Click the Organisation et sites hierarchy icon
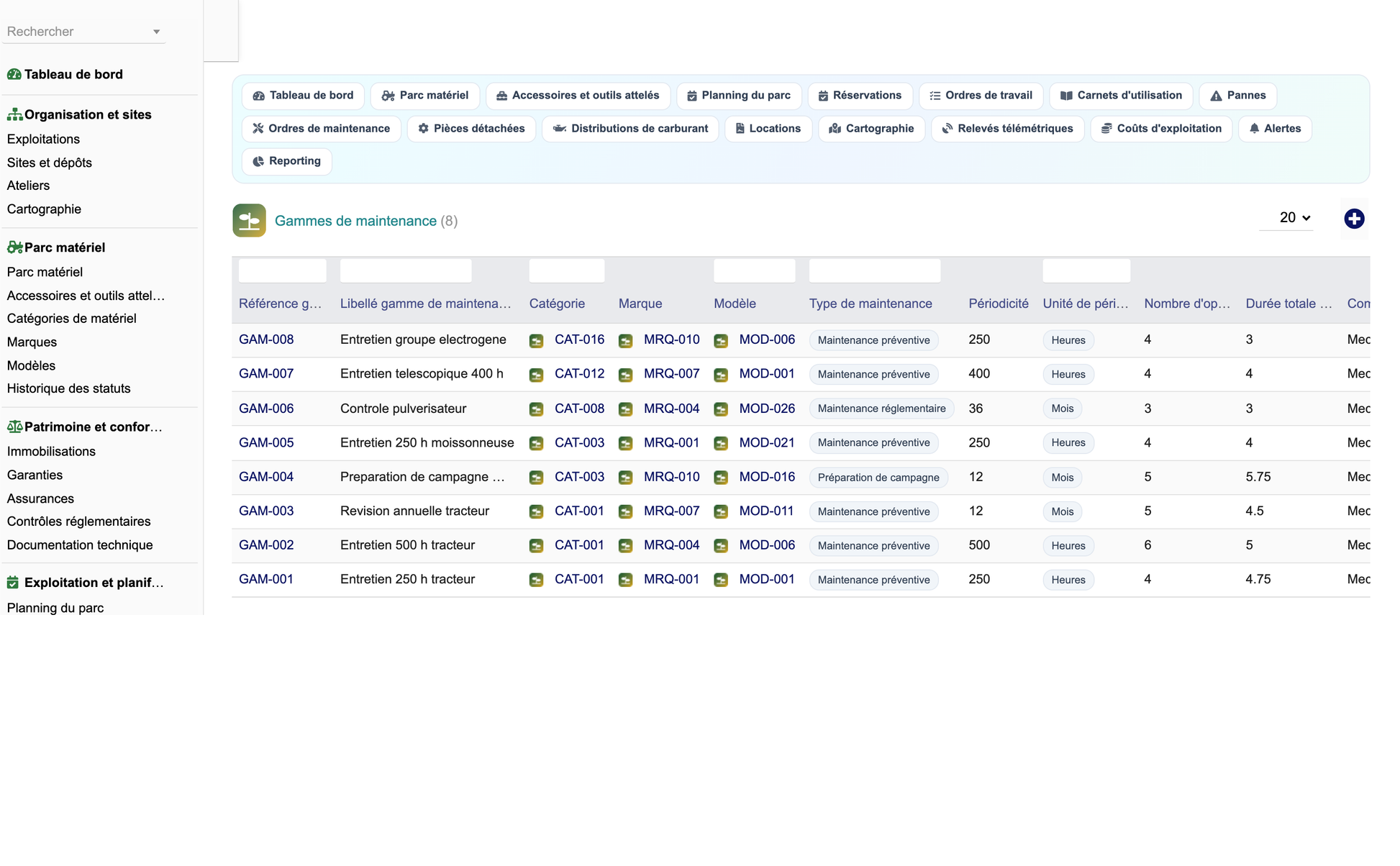 tap(14, 114)
